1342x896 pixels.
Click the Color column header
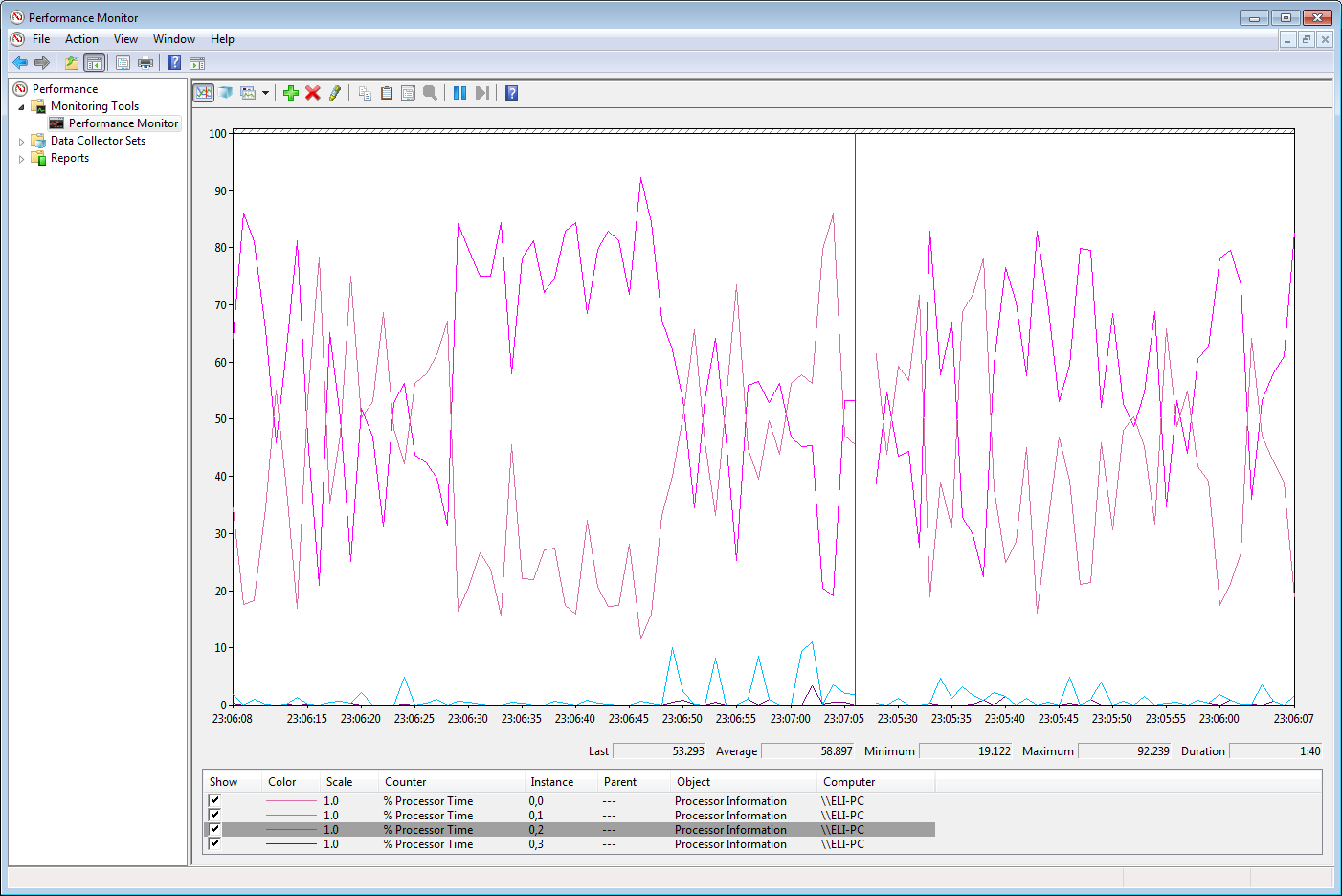pyautogui.click(x=290, y=782)
